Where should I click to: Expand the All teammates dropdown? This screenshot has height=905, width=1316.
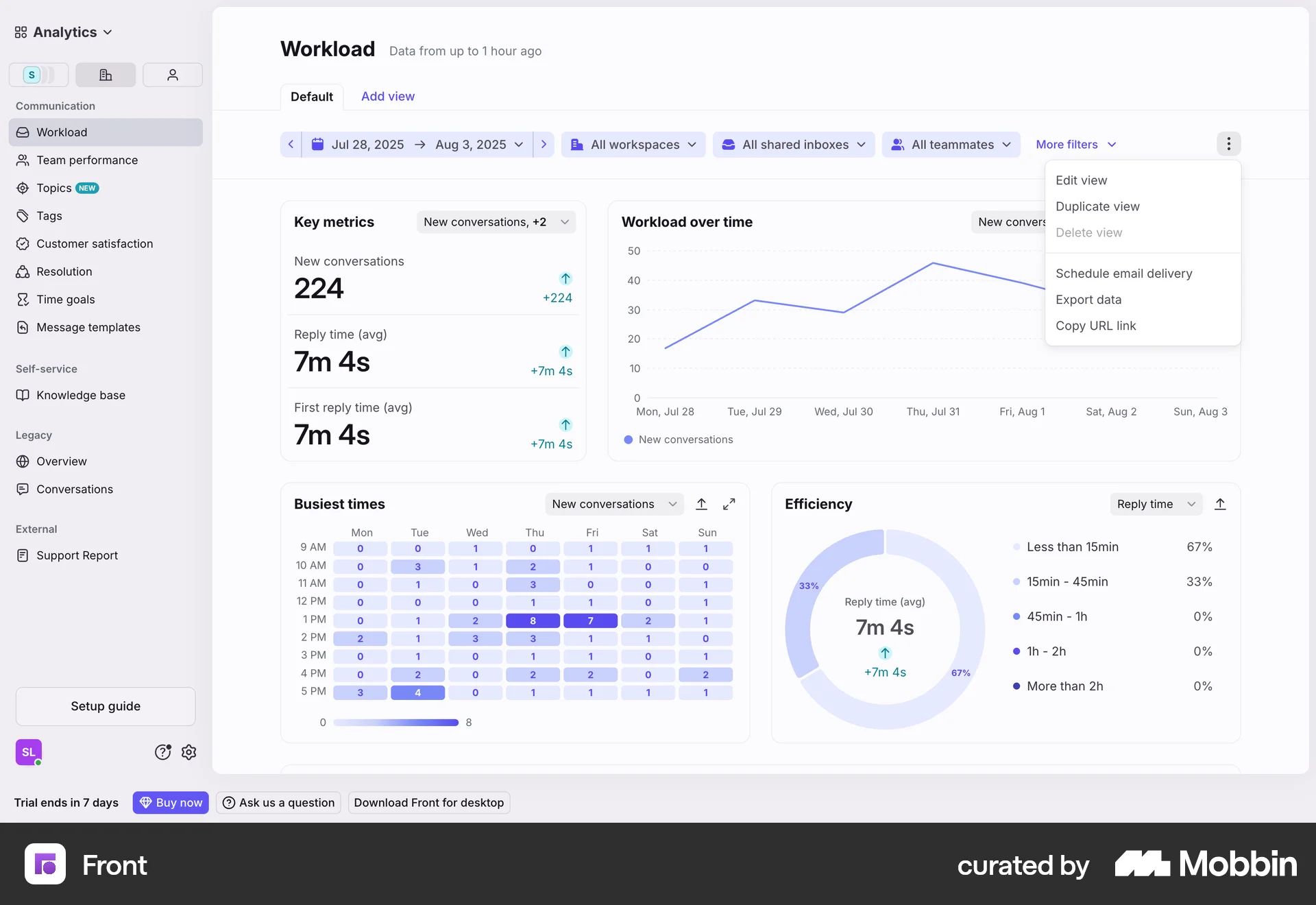[951, 145]
